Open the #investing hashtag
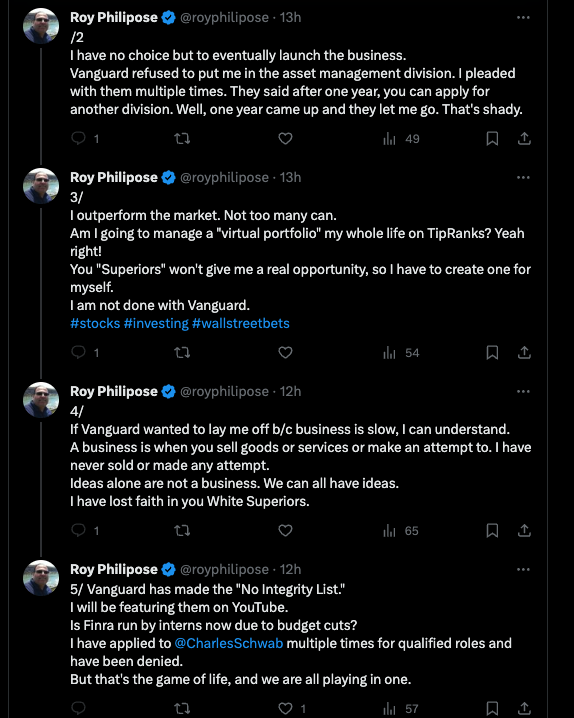Image resolution: width=574 pixels, height=718 pixels. point(156,323)
